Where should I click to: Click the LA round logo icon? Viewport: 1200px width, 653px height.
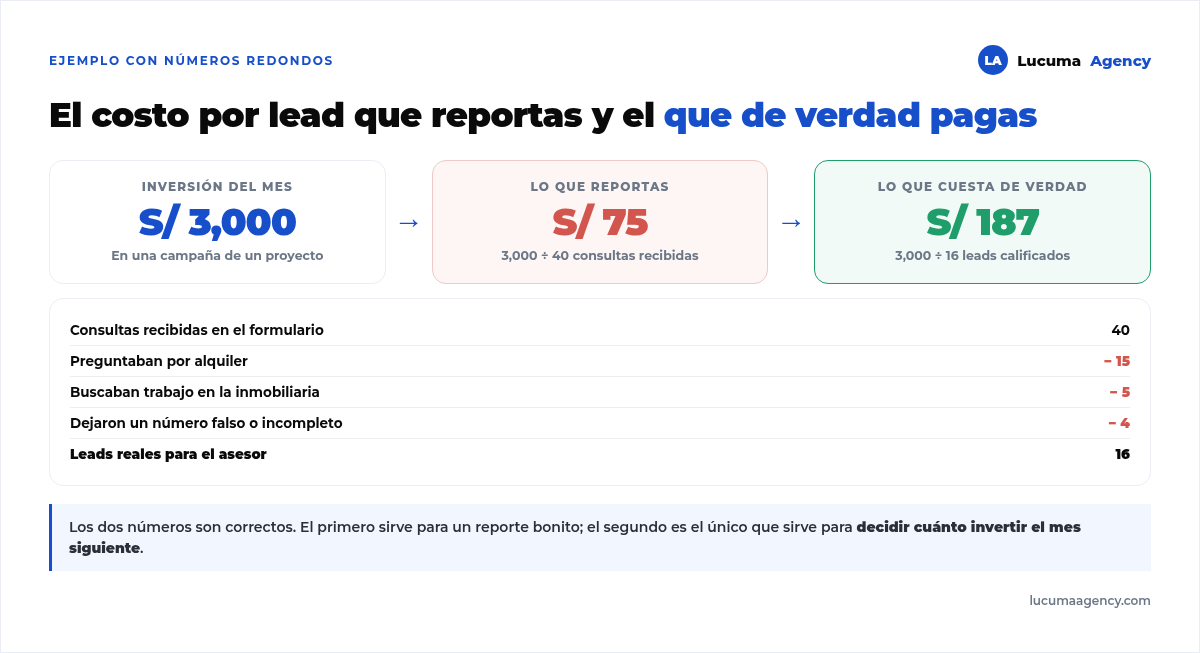click(x=992, y=60)
